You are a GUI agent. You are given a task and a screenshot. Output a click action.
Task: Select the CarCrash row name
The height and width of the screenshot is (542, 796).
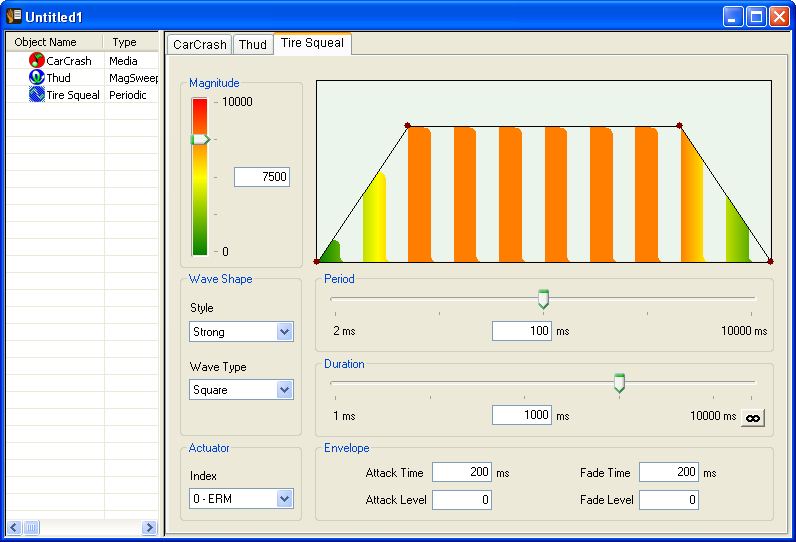pyautogui.click(x=69, y=61)
